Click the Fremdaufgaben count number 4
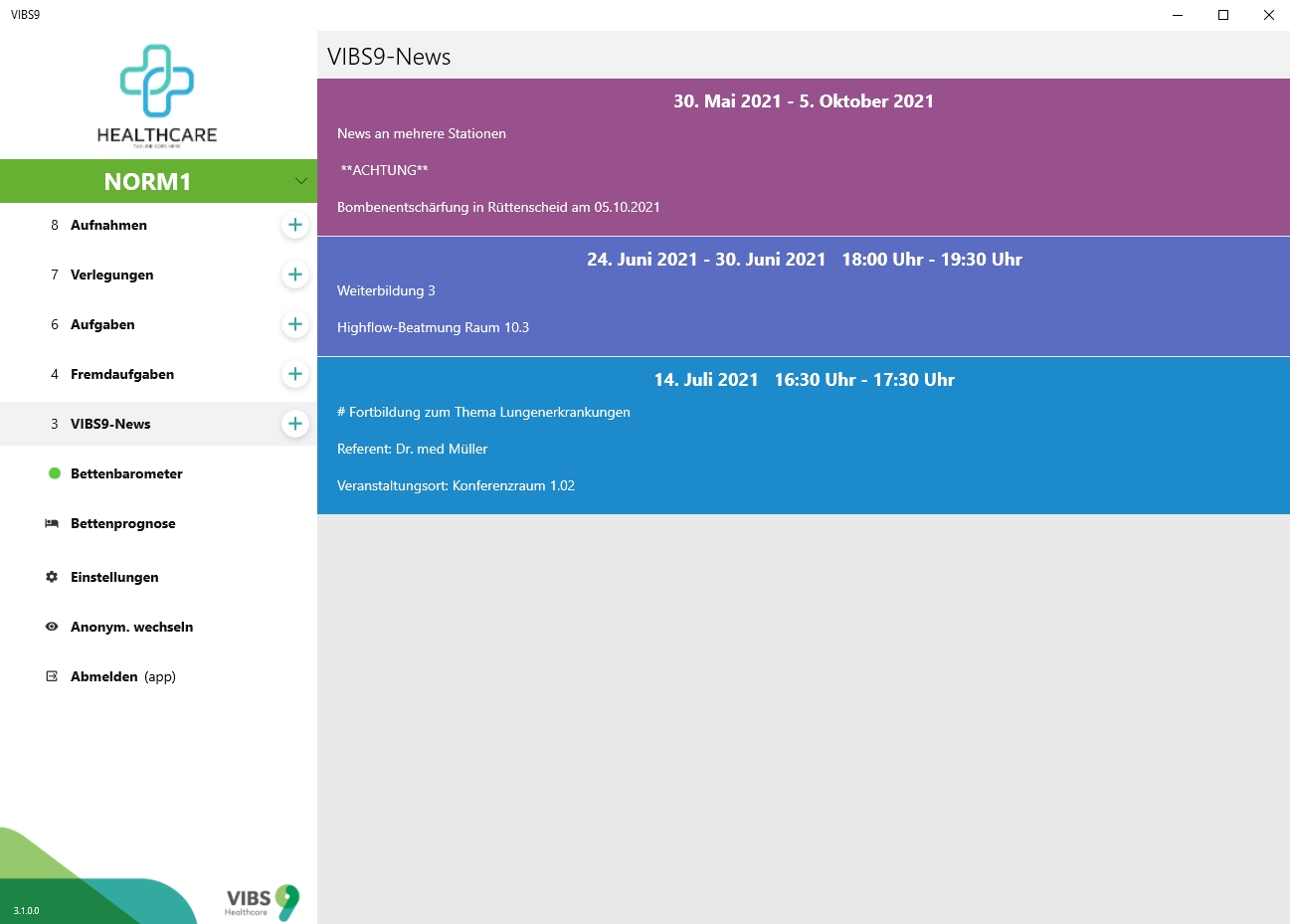The height and width of the screenshot is (924, 1290). 55,374
